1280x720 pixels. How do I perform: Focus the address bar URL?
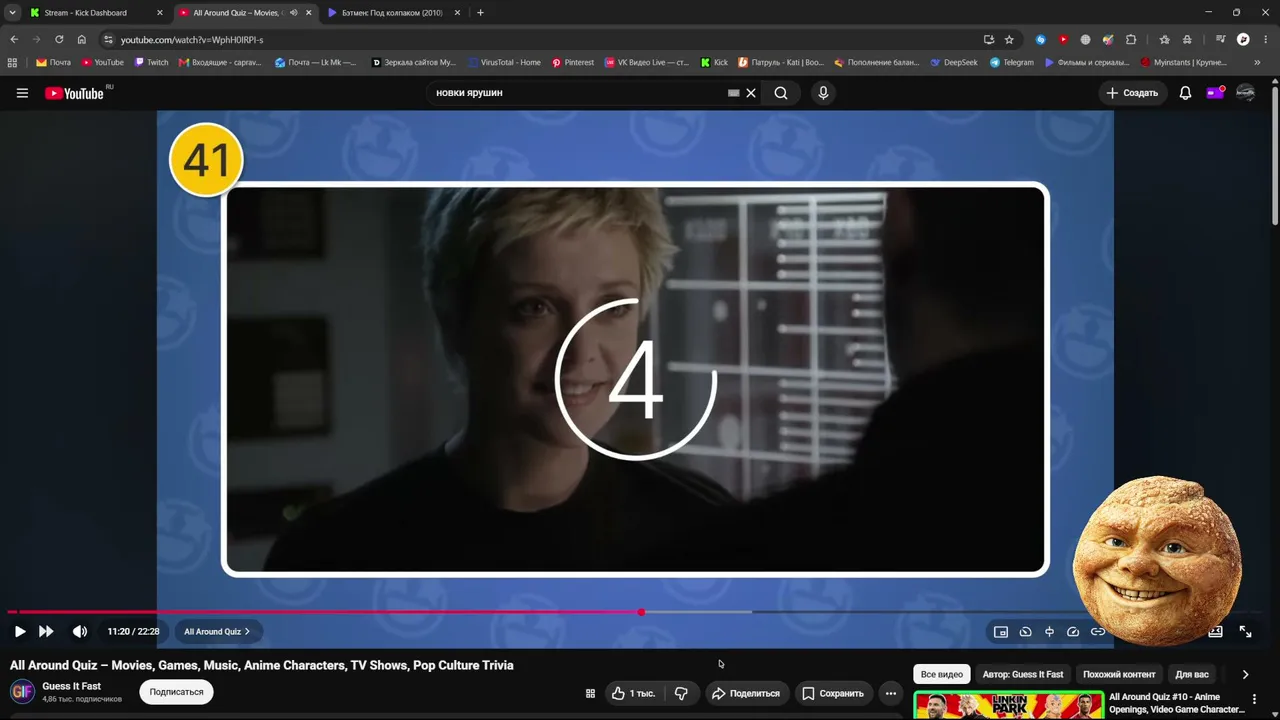coord(192,40)
